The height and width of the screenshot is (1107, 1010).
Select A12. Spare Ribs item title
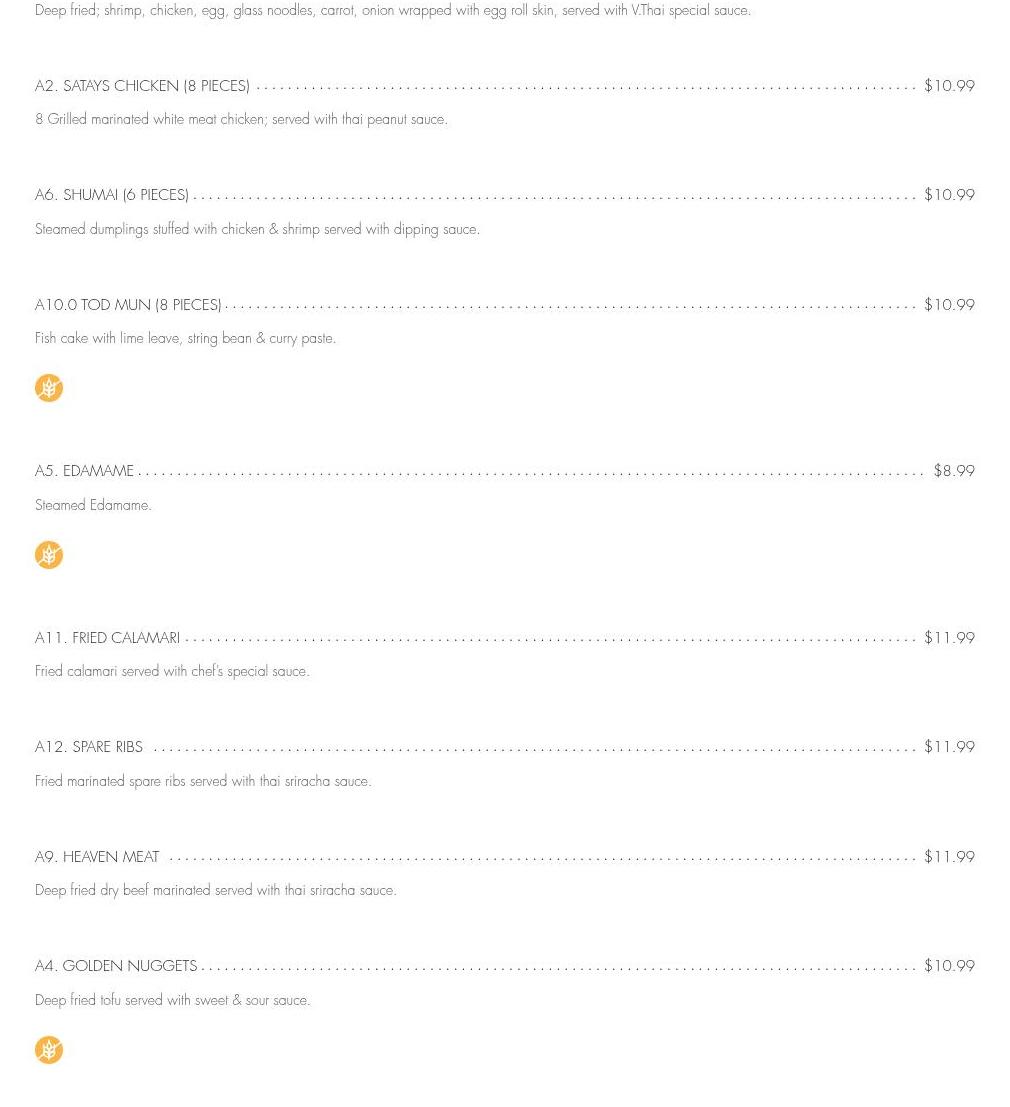[x=89, y=747]
